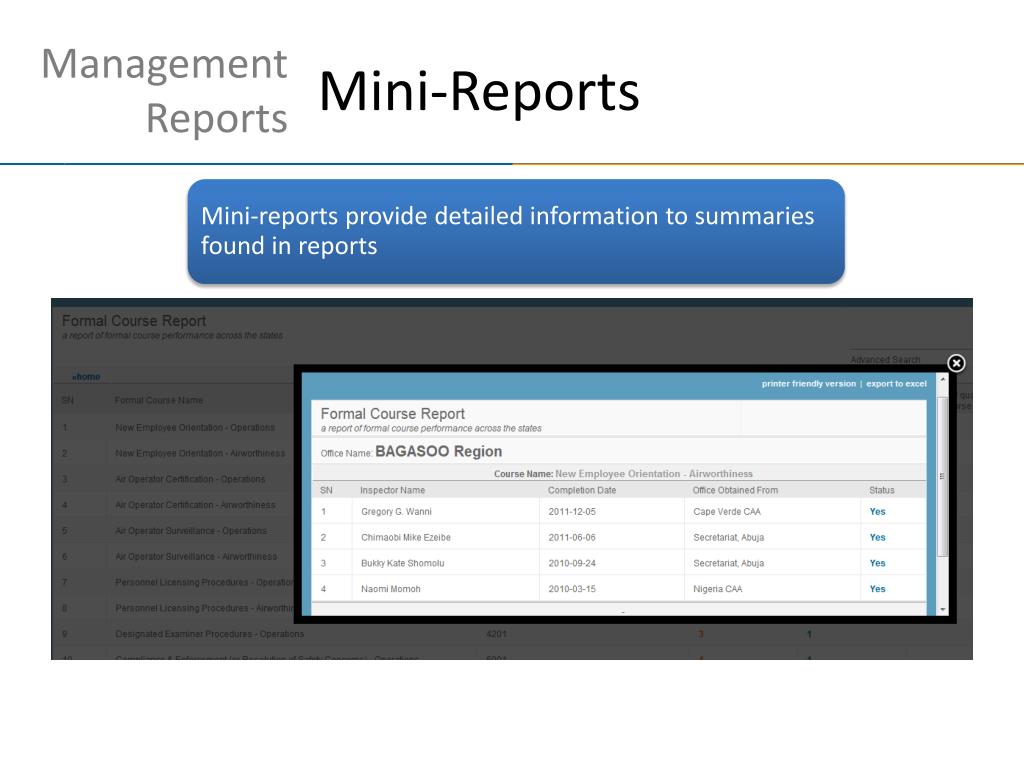
Task: Click Yes status for Gregory G. Wanni
Action: coord(877,512)
